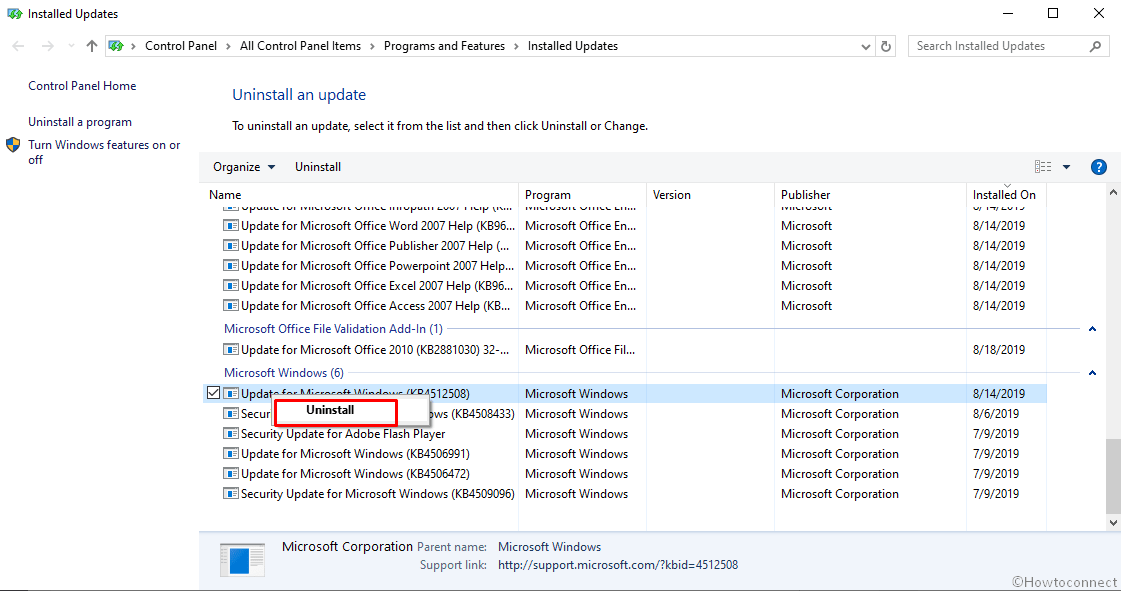Click Microsoft Office File Validation Add-In header
Viewport: 1121px width, 591px height.
click(333, 329)
